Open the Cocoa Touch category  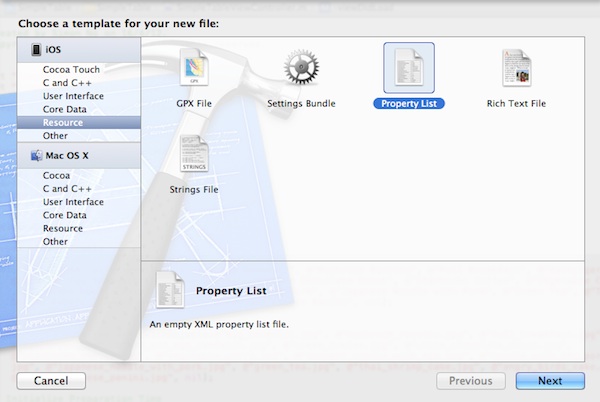[x=72, y=70]
